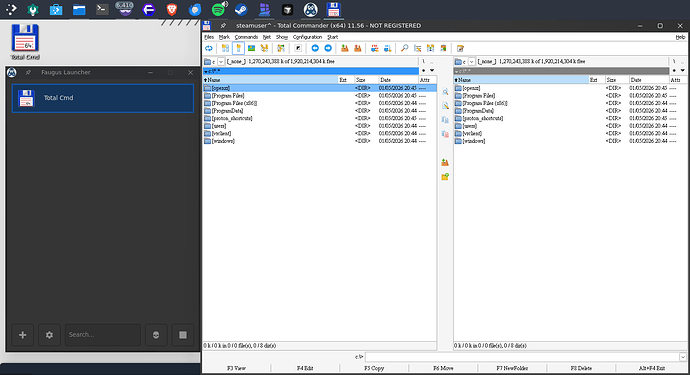Click the F6 Move button
Screen dimensions: 690x375
tap(443, 368)
